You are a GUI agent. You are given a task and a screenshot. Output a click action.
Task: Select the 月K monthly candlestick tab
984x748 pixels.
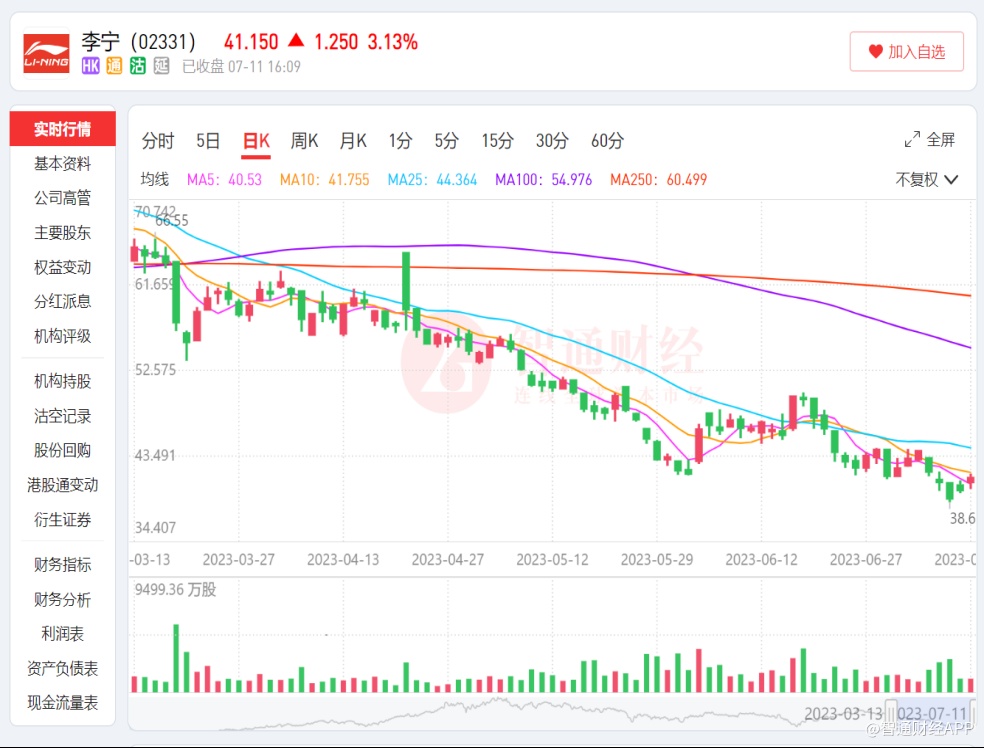tap(353, 141)
